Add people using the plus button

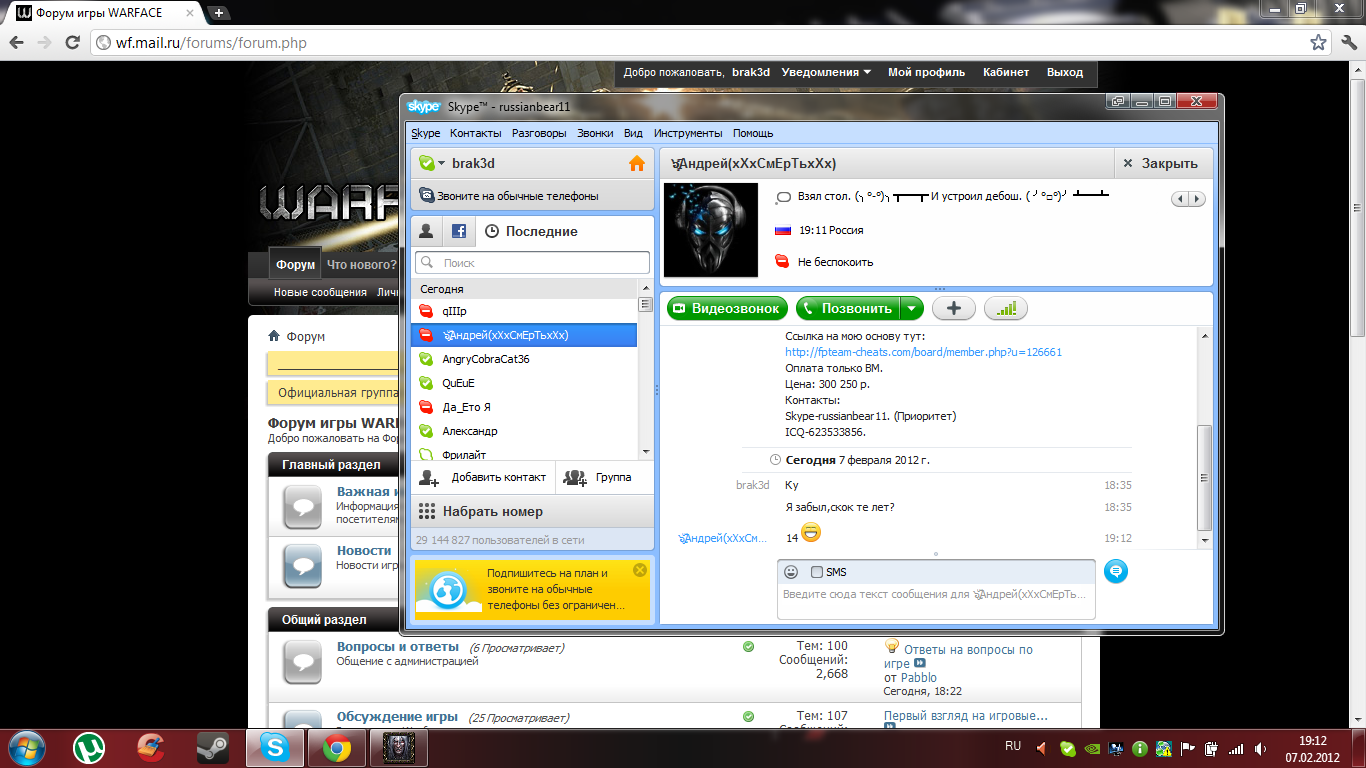954,309
